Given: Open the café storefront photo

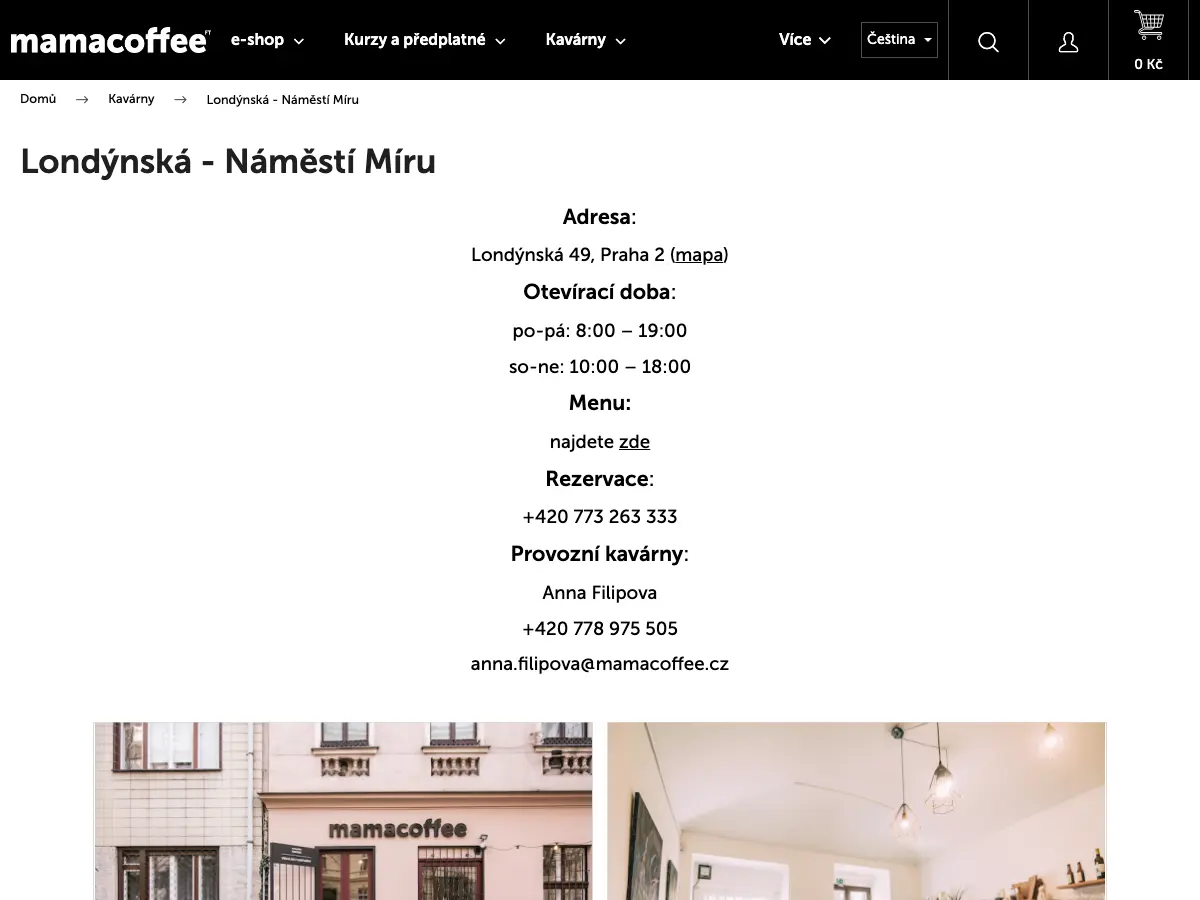Looking at the screenshot, I should tap(343, 811).
